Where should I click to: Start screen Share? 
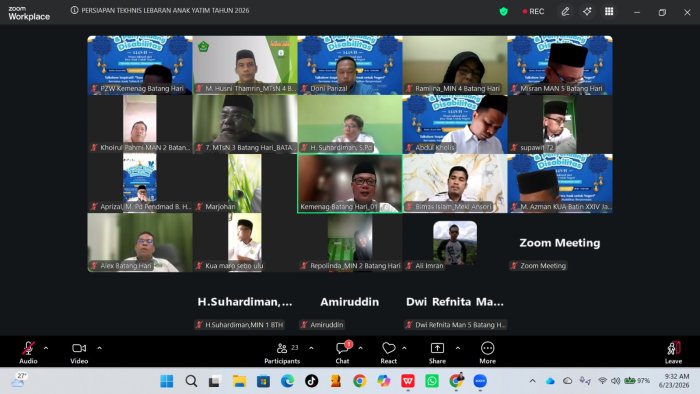pyautogui.click(x=437, y=353)
